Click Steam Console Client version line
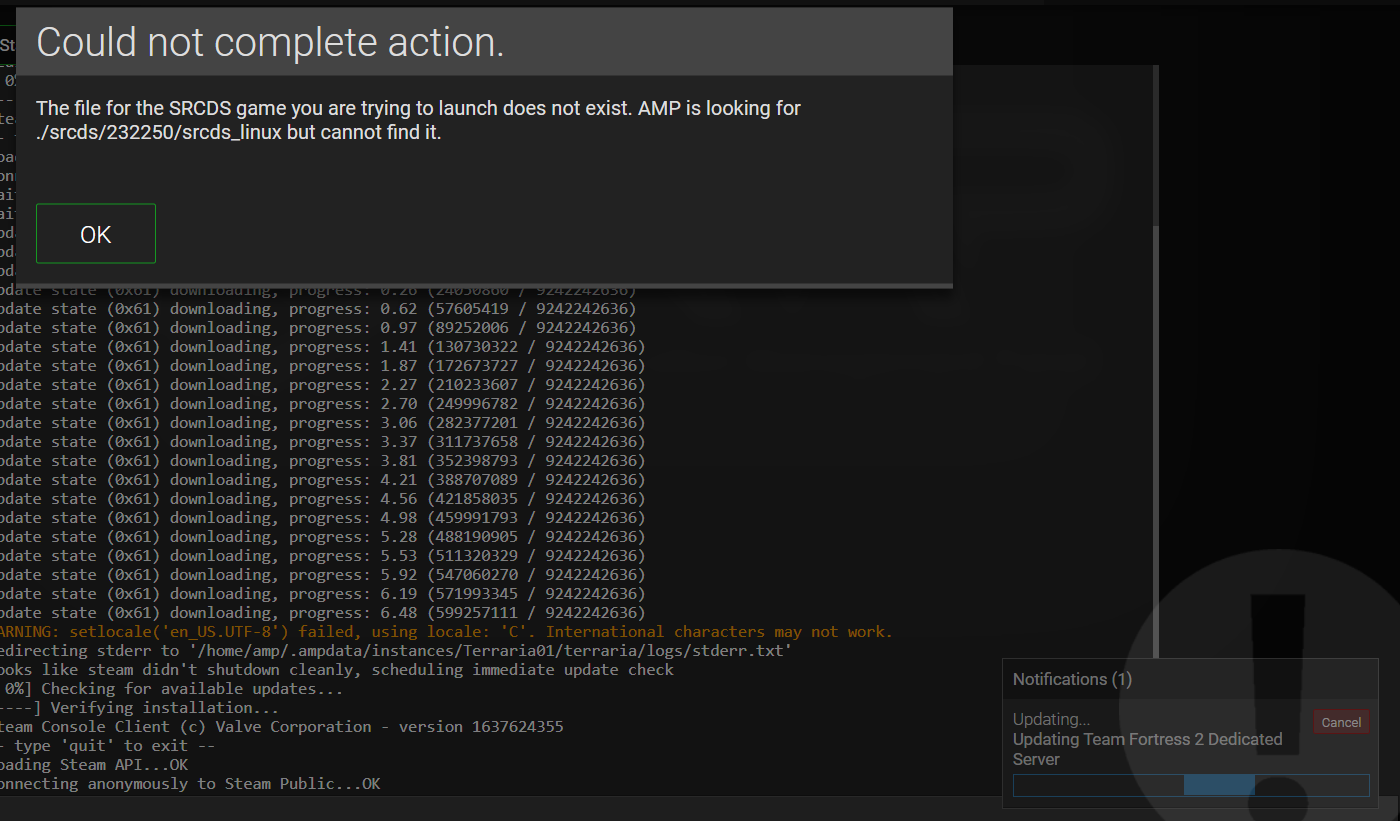 [x=282, y=727]
